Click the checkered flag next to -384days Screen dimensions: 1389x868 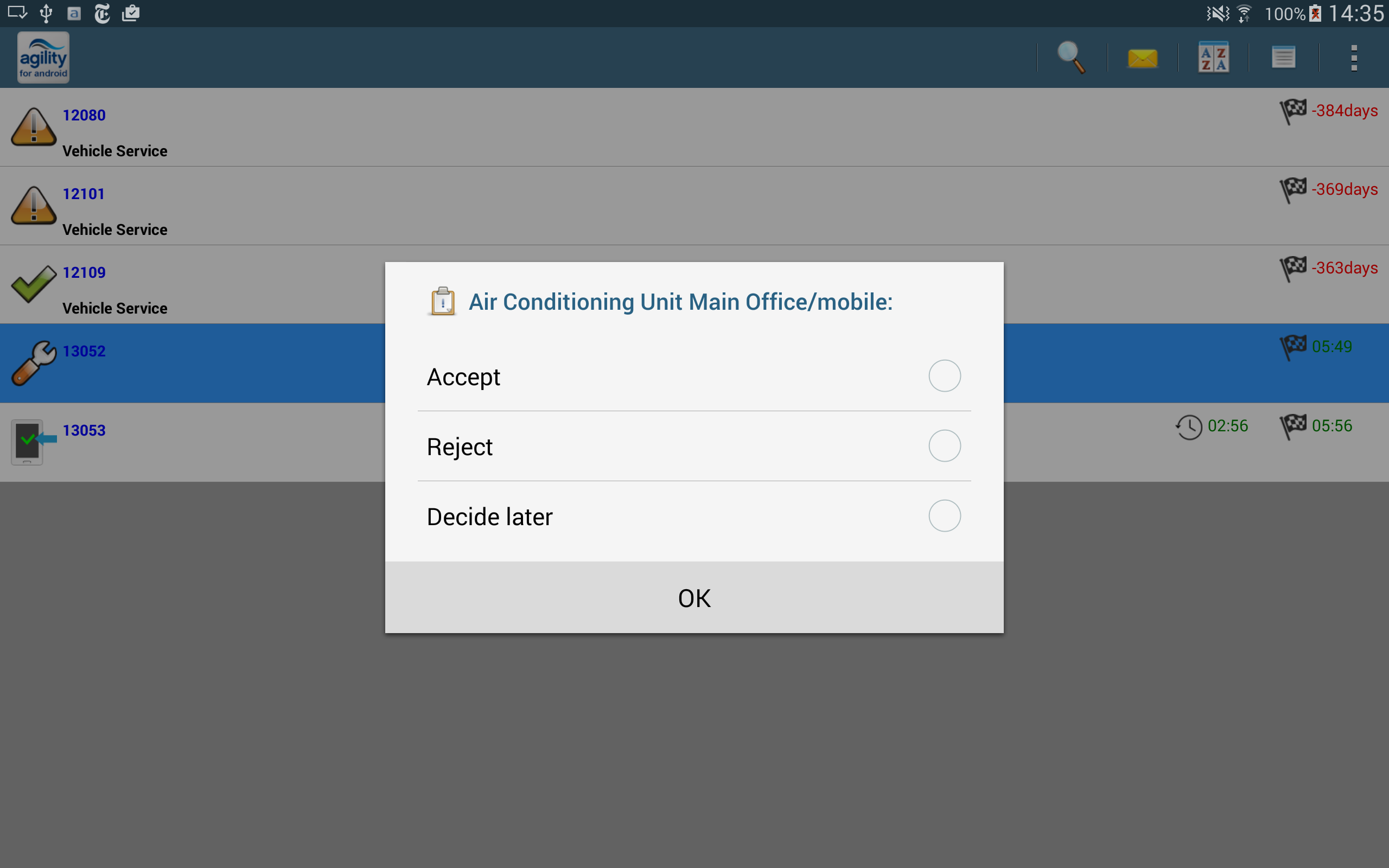(1292, 111)
